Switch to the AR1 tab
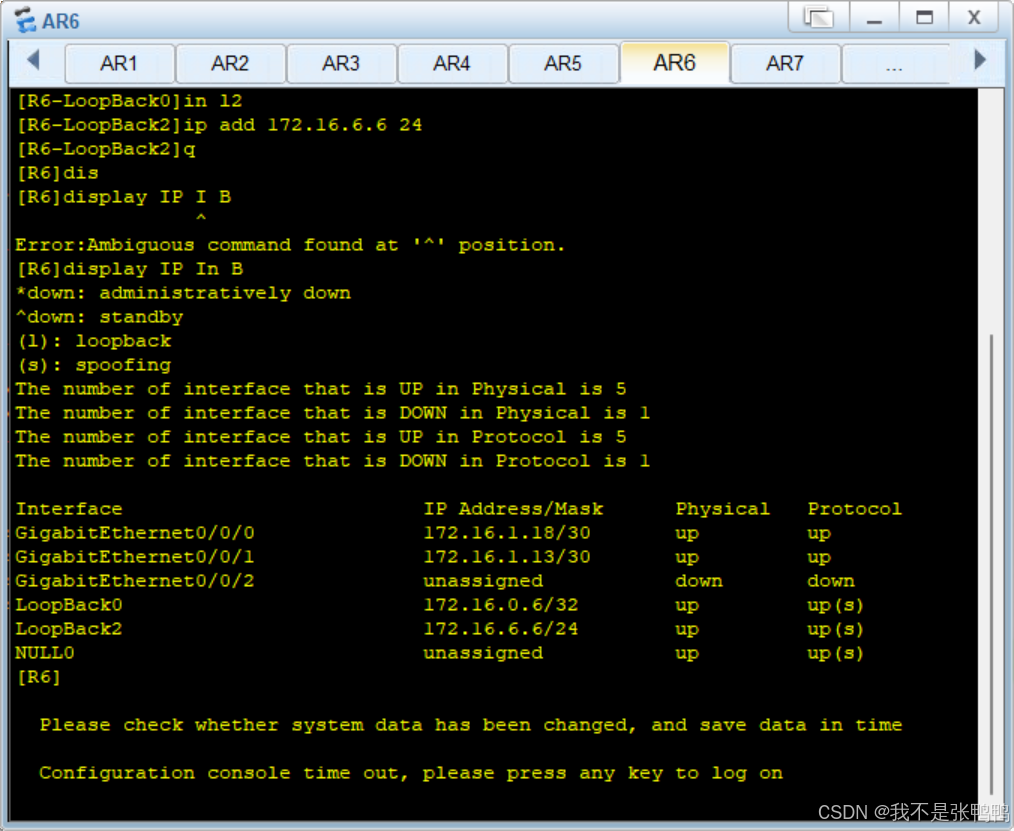This screenshot has height=831, width=1014. 120,63
